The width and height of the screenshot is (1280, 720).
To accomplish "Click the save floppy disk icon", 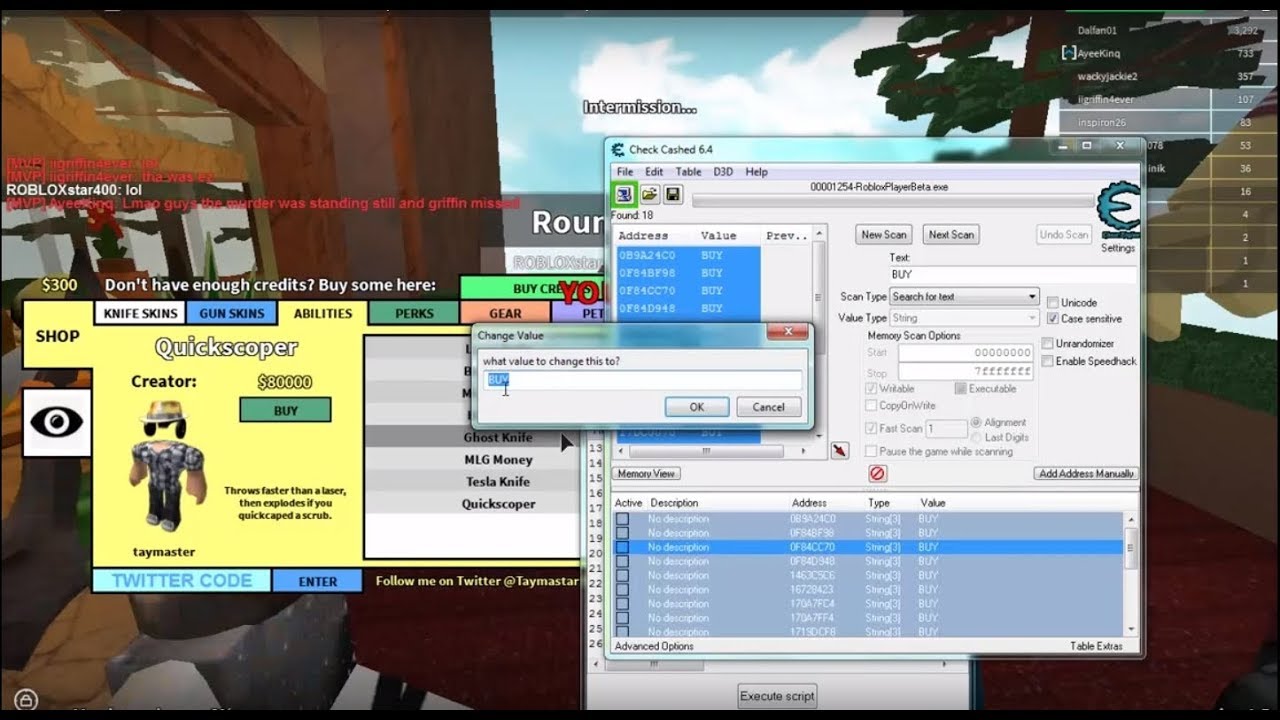I will point(673,194).
